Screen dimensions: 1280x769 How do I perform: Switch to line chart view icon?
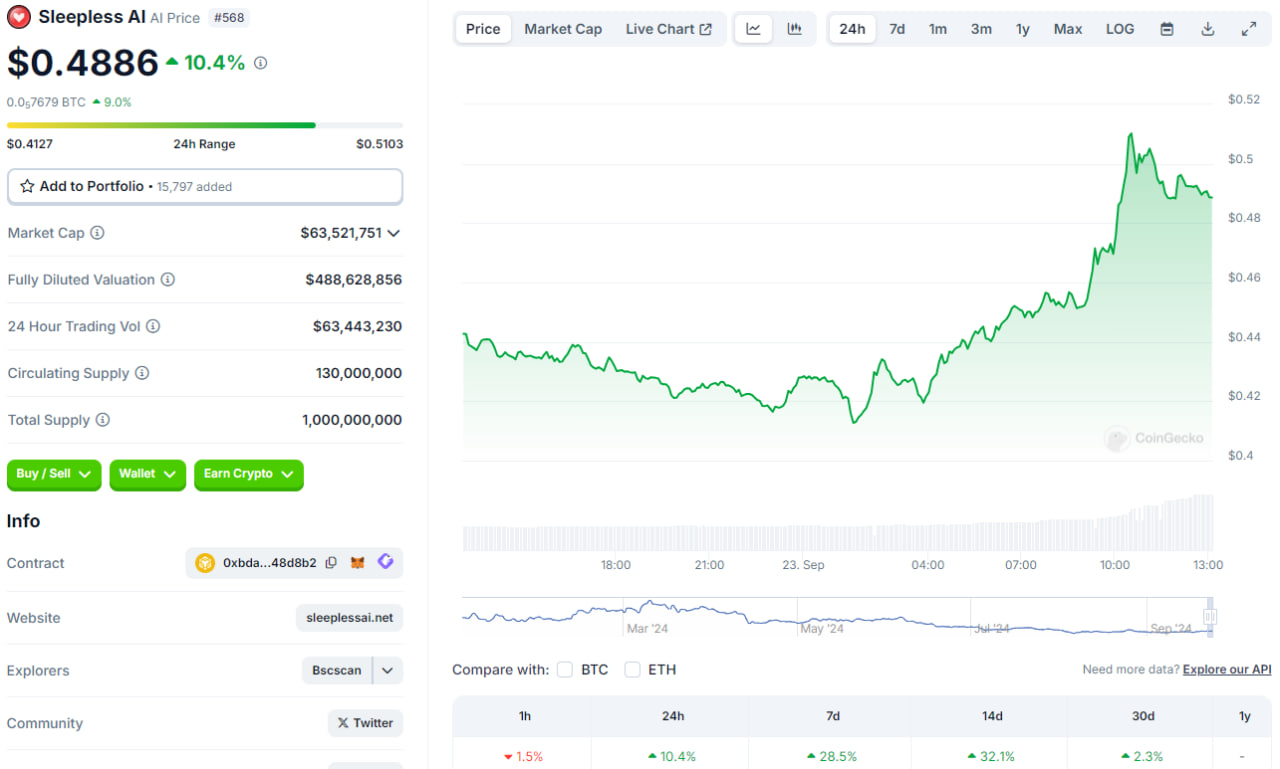click(754, 29)
